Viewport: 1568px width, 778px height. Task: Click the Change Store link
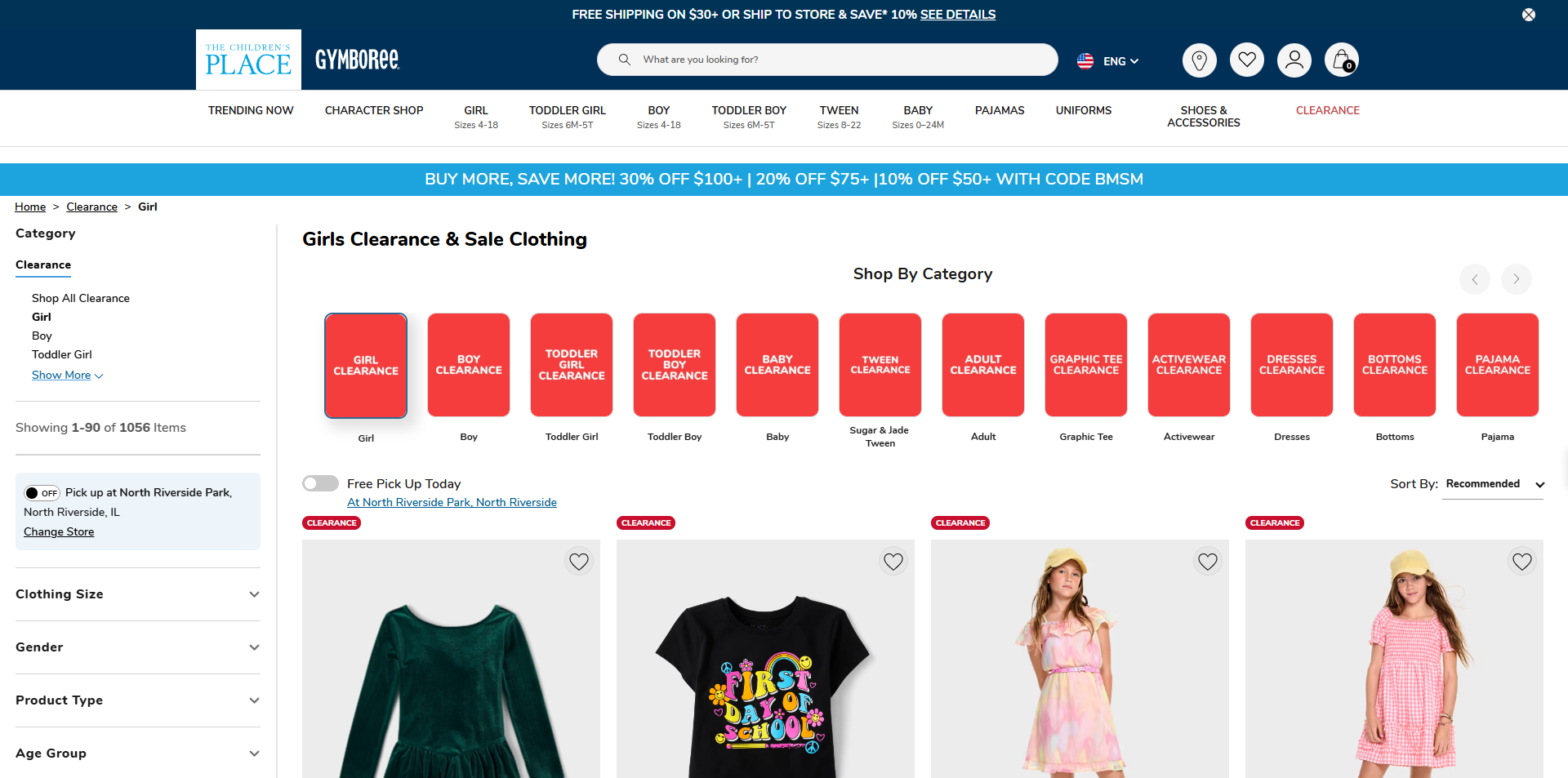(x=58, y=531)
